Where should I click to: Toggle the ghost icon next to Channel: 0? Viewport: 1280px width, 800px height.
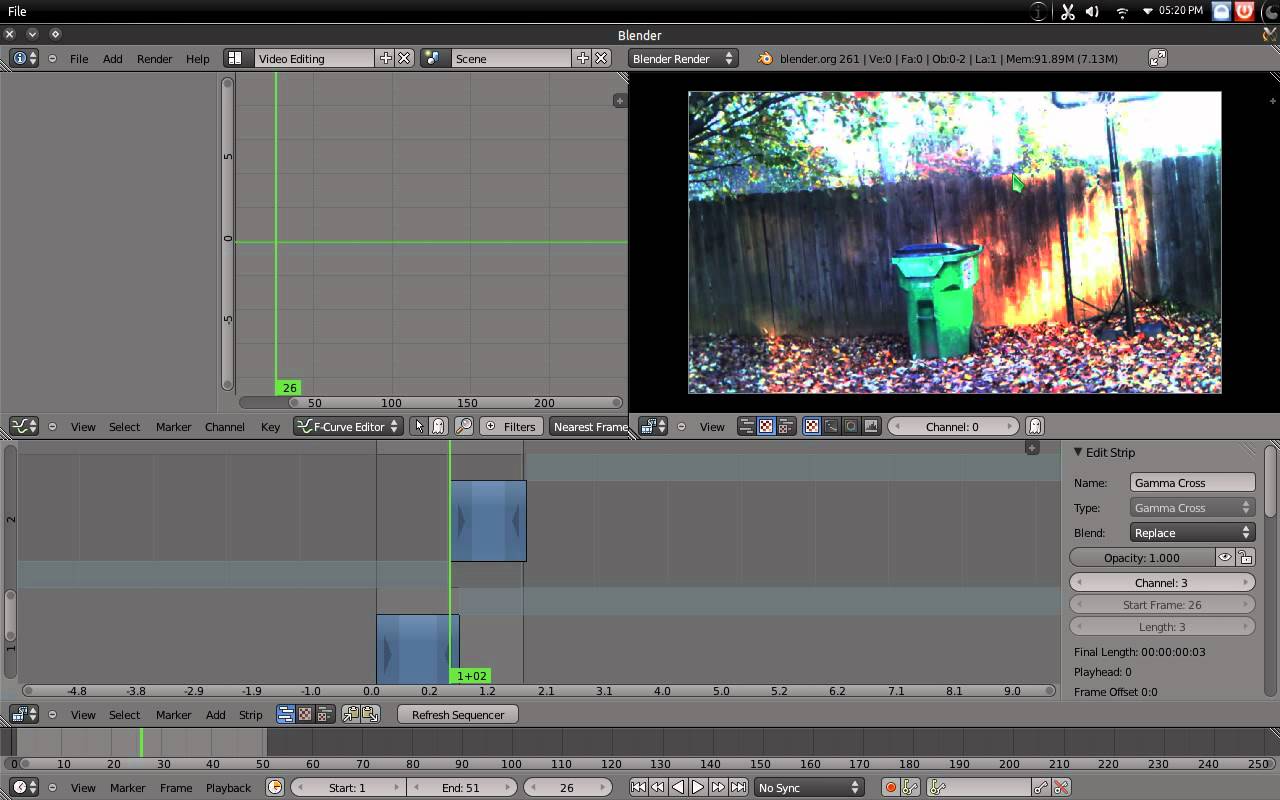point(1035,426)
